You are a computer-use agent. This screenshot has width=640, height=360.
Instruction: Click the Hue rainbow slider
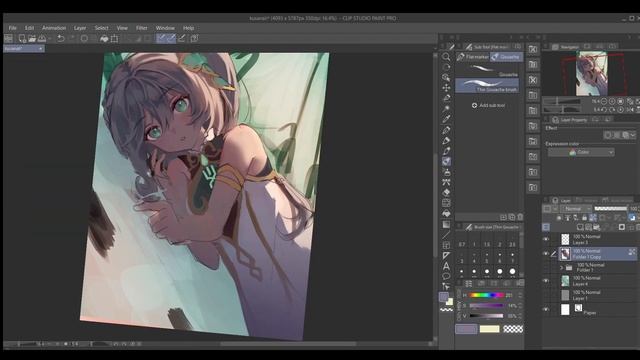click(486, 295)
